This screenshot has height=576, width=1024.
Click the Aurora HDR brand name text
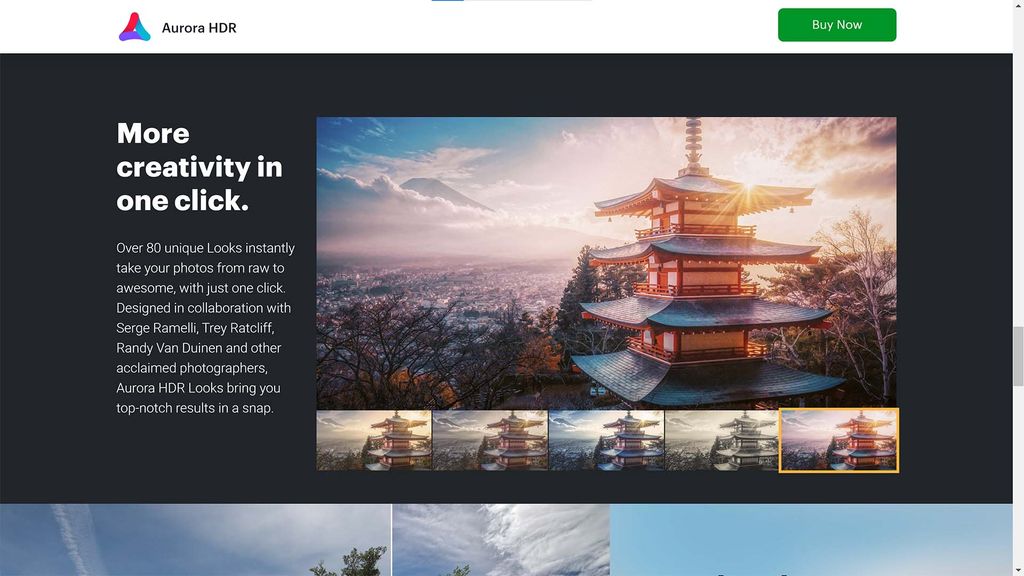coord(199,27)
